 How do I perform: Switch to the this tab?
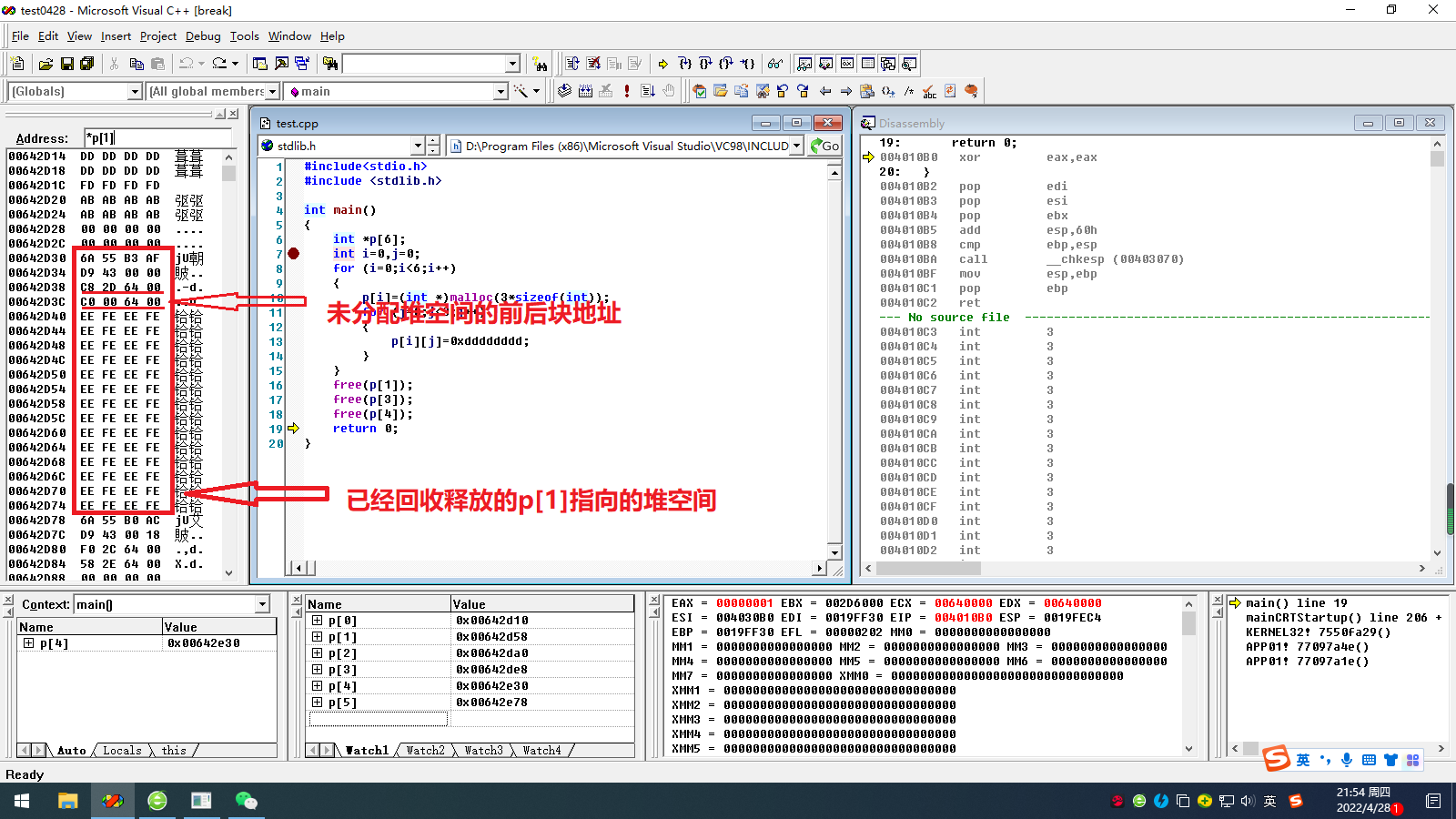174,751
